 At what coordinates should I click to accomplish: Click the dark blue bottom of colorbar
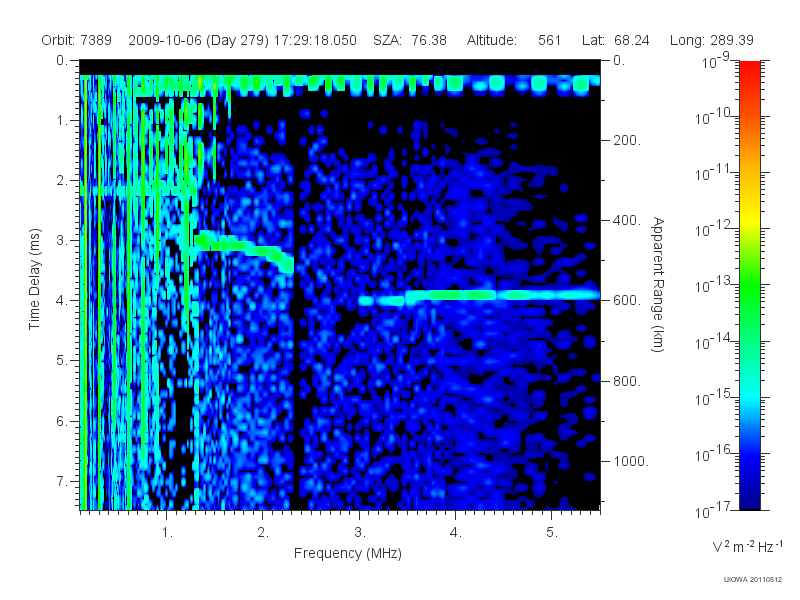coord(750,497)
